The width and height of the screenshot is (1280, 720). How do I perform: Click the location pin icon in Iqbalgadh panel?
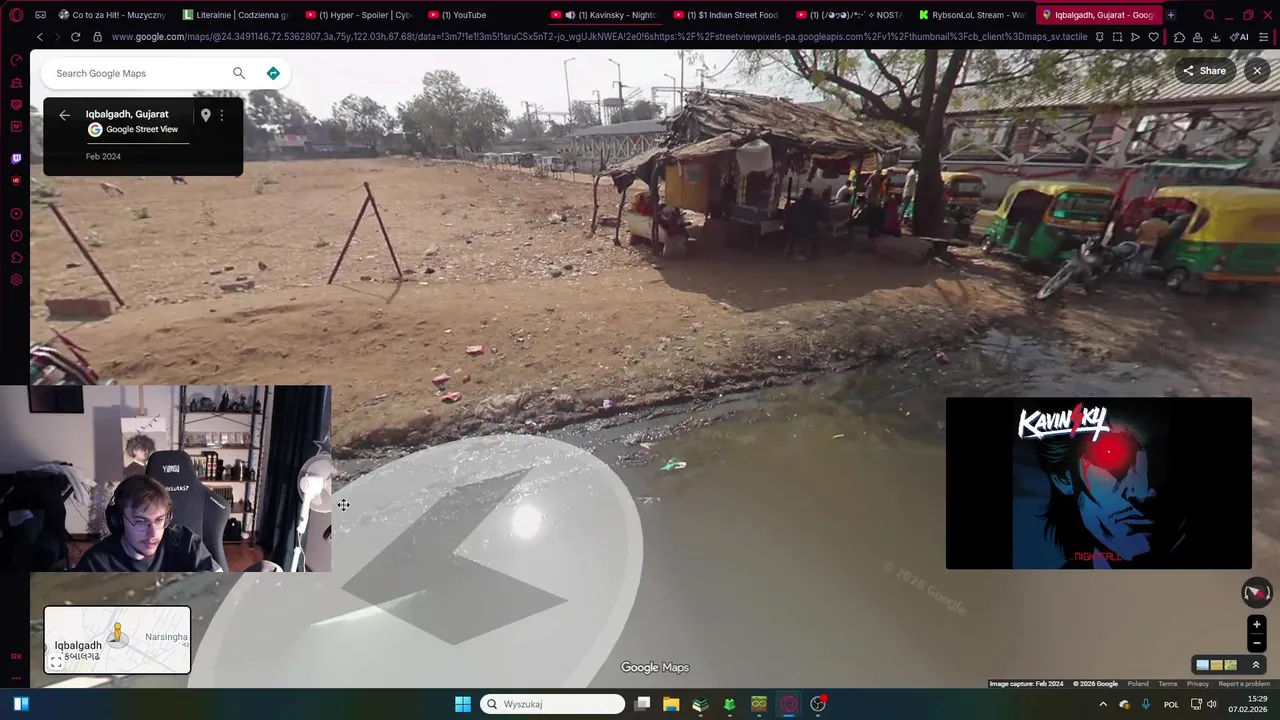(x=205, y=115)
